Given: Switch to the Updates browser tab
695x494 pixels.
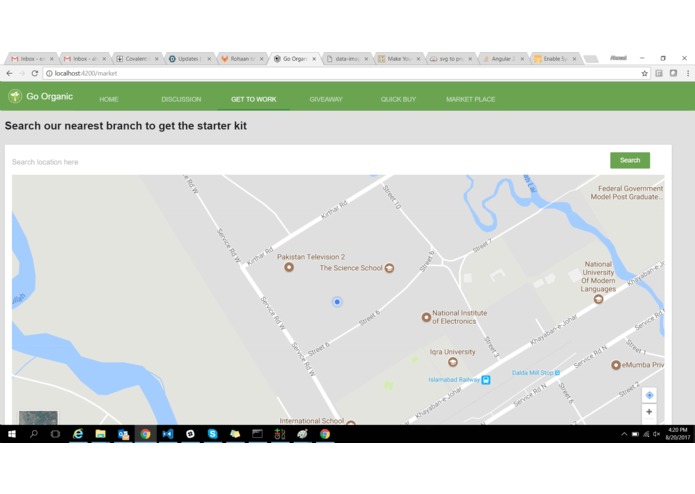Looking at the screenshot, I should [x=189, y=58].
